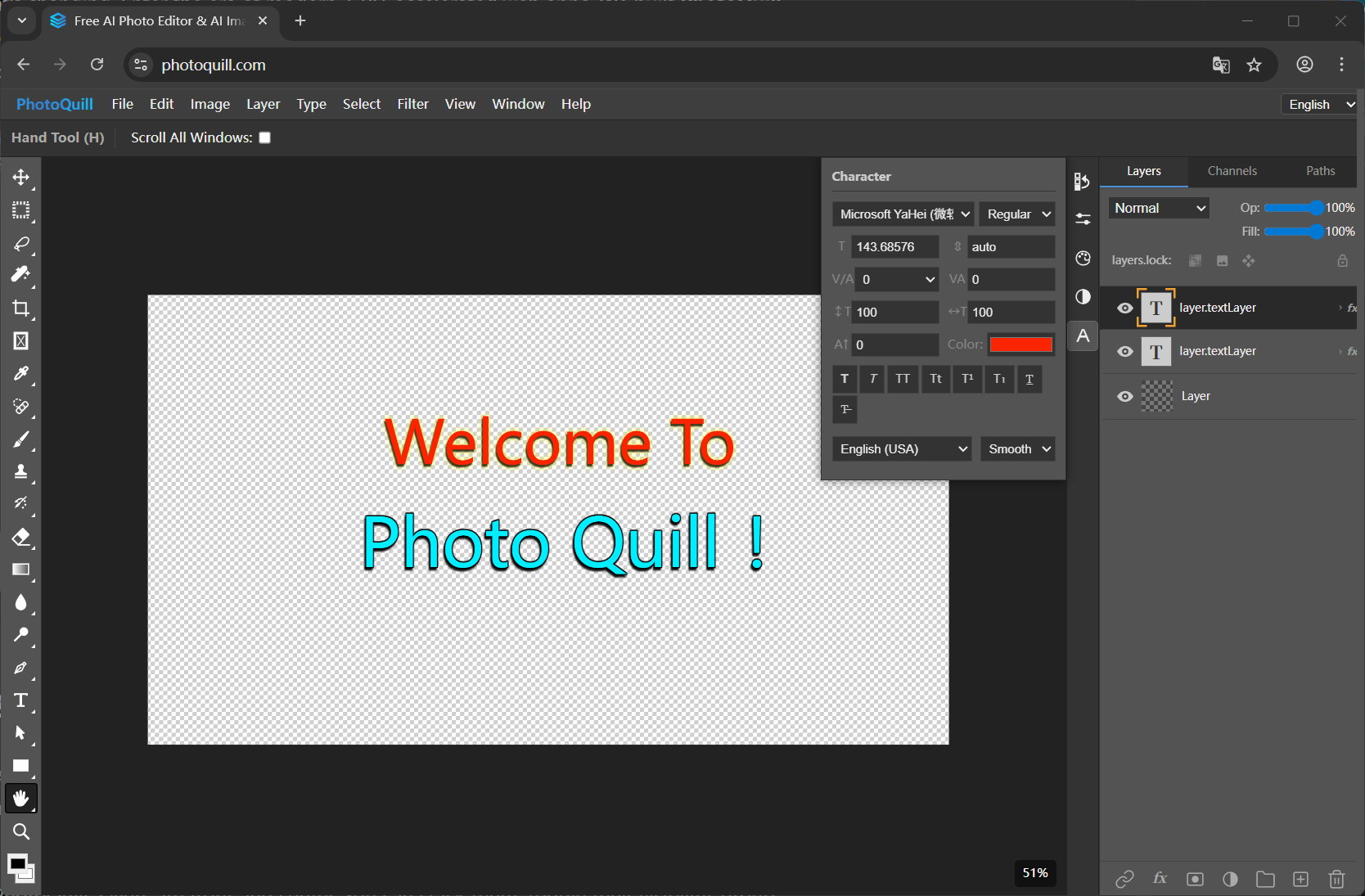Open the File menu
The height and width of the screenshot is (896, 1365).
[x=123, y=104]
